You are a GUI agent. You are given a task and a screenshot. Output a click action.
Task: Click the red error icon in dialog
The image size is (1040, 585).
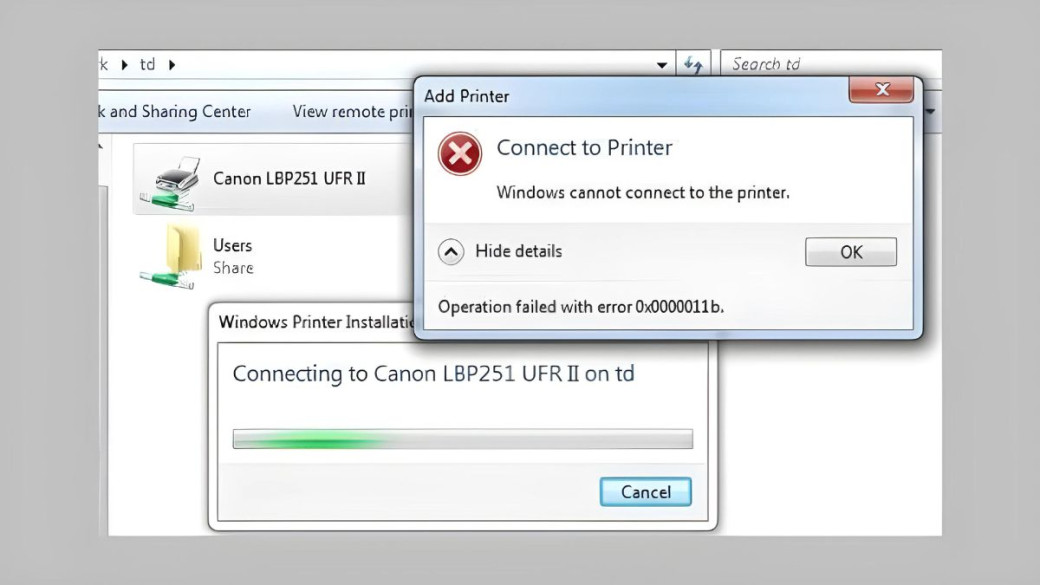pyautogui.click(x=460, y=154)
